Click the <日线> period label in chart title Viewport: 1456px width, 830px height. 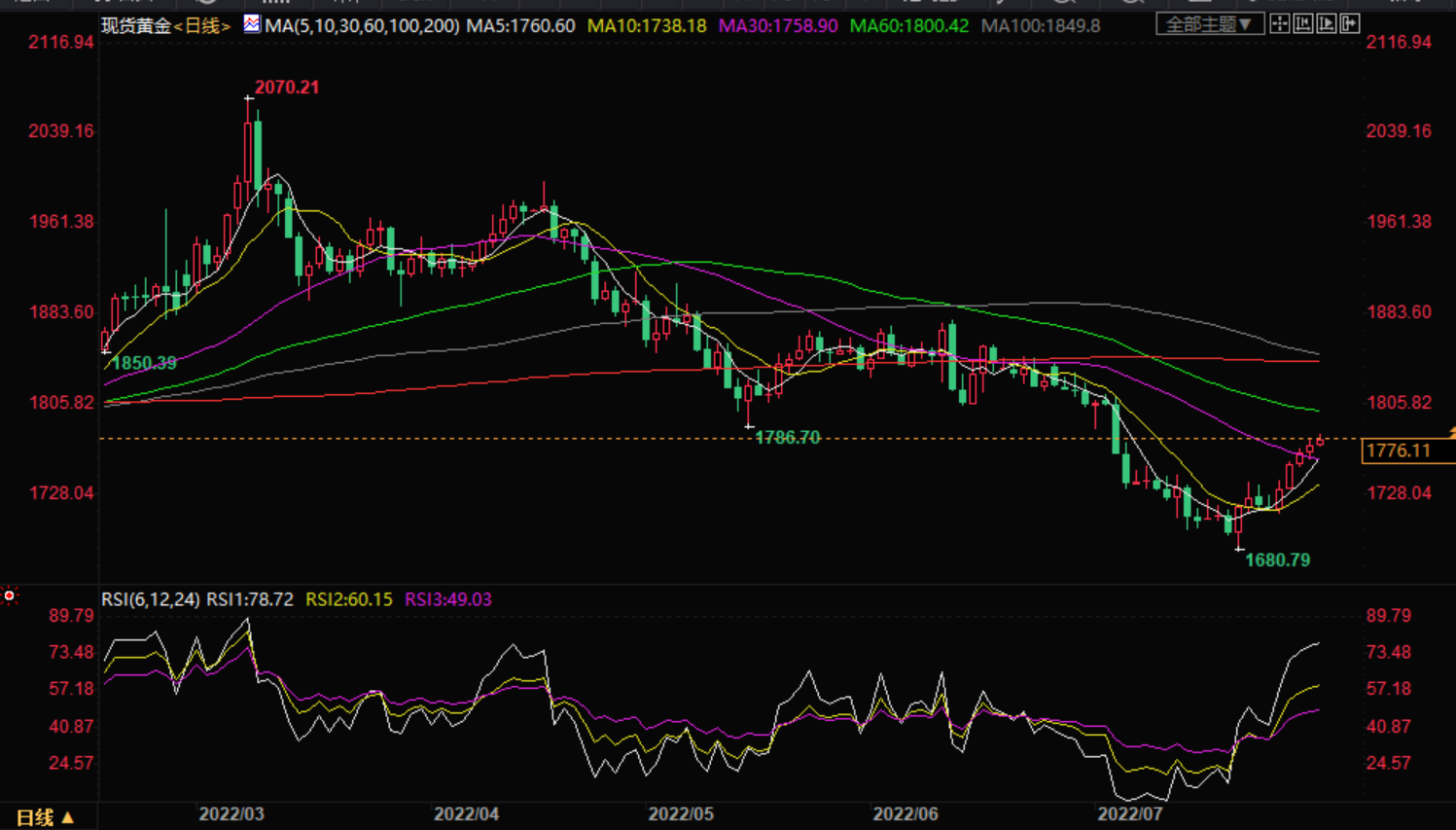(202, 26)
